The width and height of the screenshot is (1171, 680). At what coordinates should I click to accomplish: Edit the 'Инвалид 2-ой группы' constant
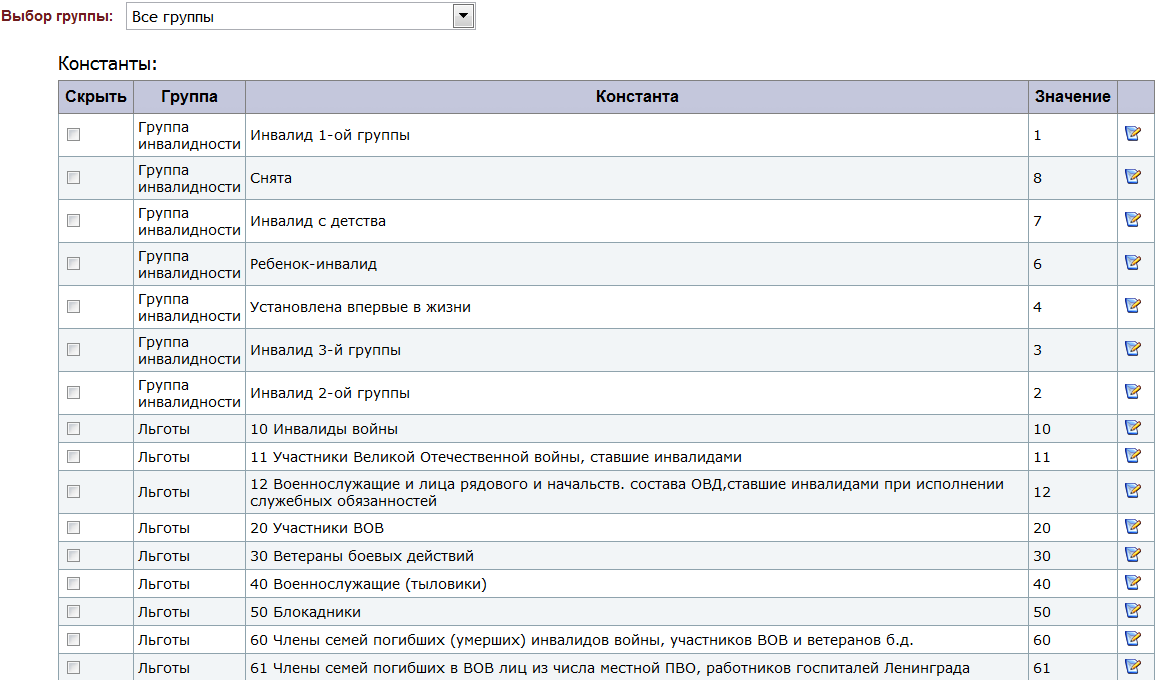pyautogui.click(x=1133, y=392)
